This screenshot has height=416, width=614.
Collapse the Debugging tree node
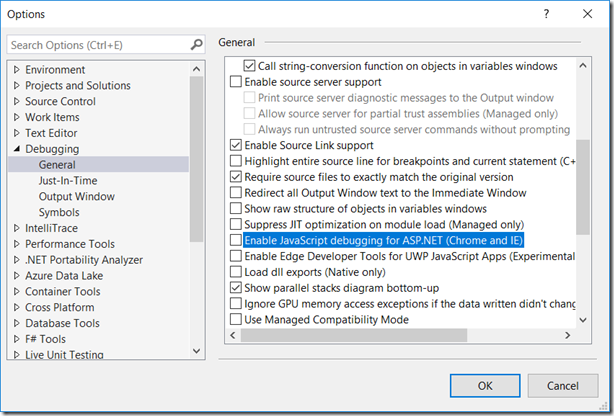pos(16,149)
